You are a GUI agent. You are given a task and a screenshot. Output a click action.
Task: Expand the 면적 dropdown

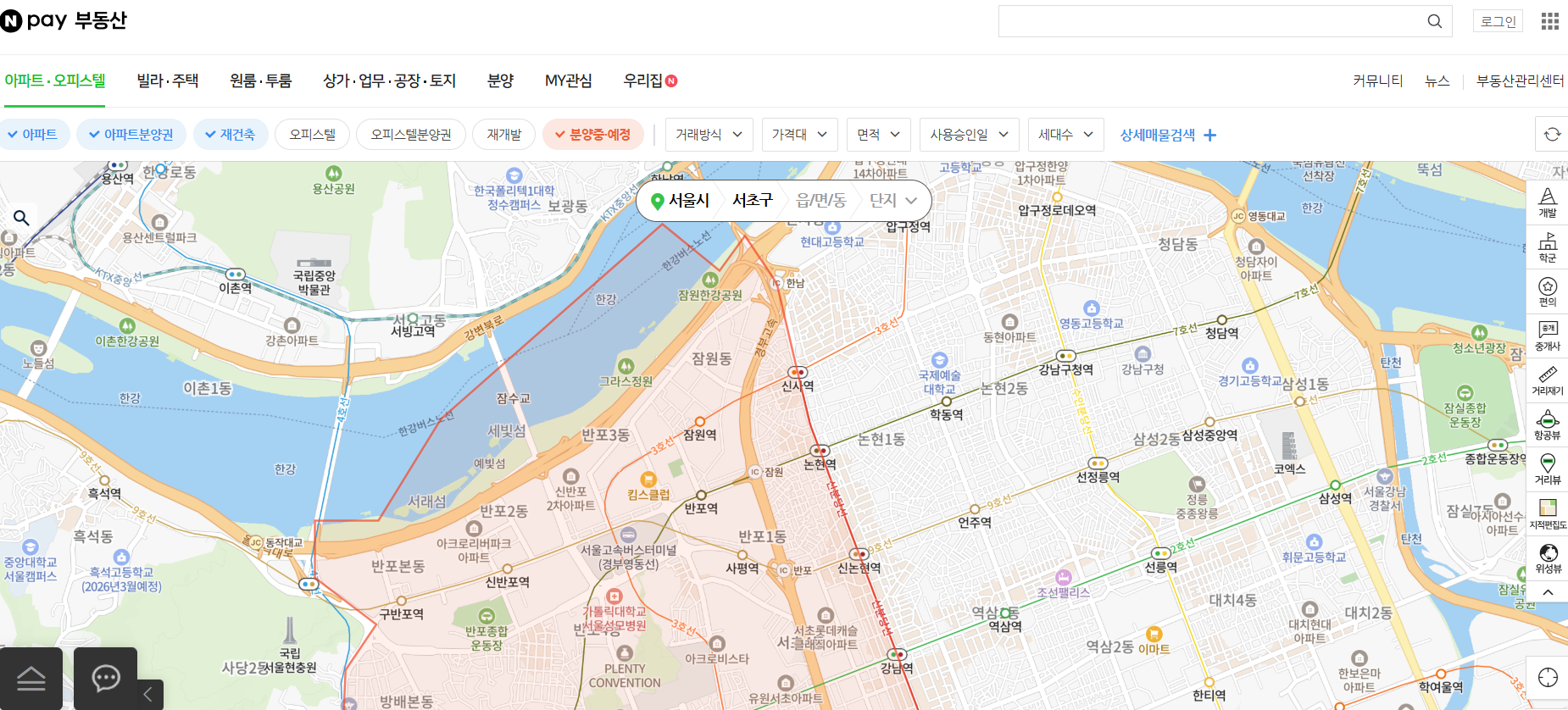pyautogui.click(x=878, y=135)
